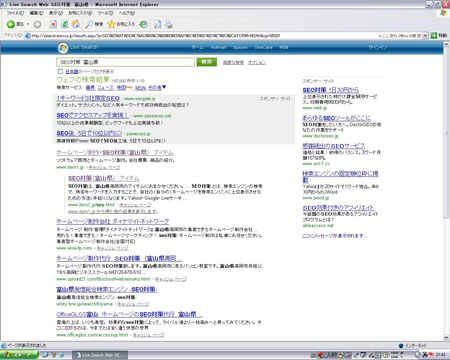The image size is (450, 360).
Task: Expand the address bar dropdown
Action: pyautogui.click(x=425, y=35)
